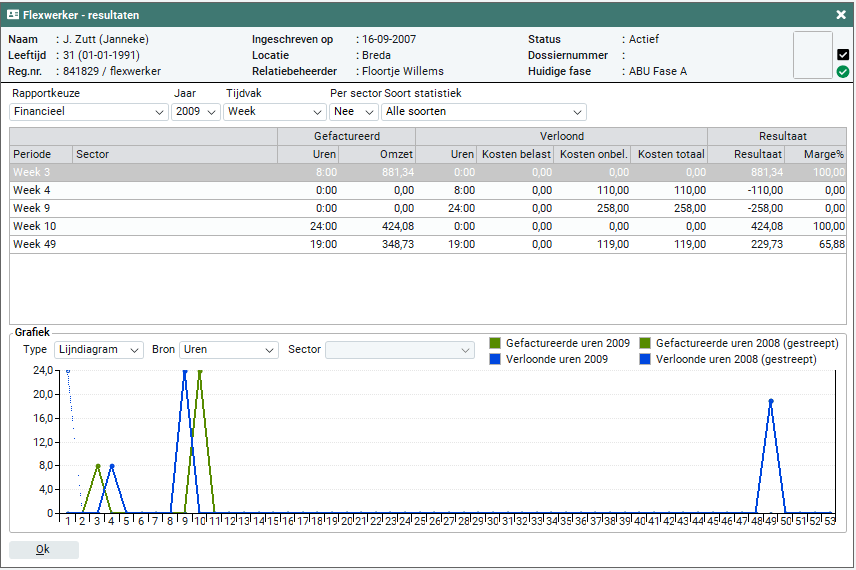Image resolution: width=856 pixels, height=570 pixels.
Task: Click Verloonde uren 2008 (gestreept) legend swatch
Action: coord(645,359)
